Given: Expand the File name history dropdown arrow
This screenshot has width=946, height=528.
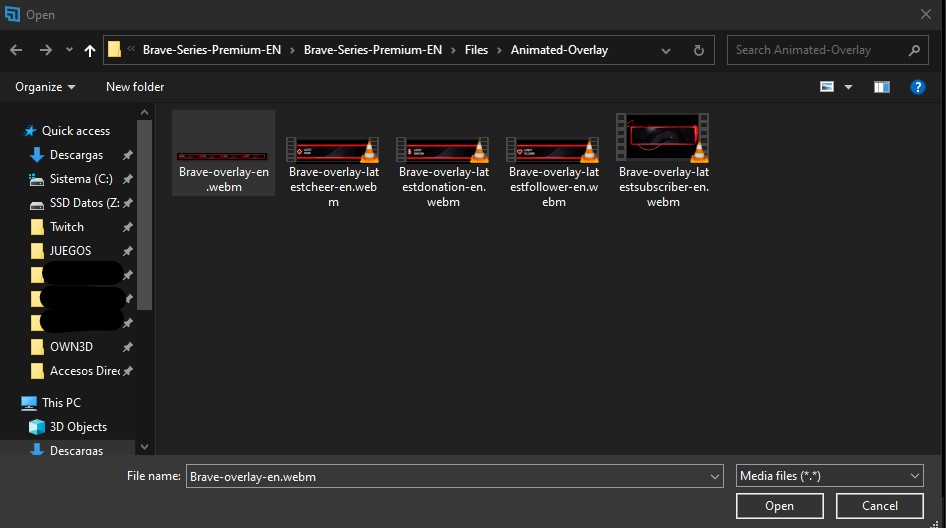Looking at the screenshot, I should [x=713, y=477].
